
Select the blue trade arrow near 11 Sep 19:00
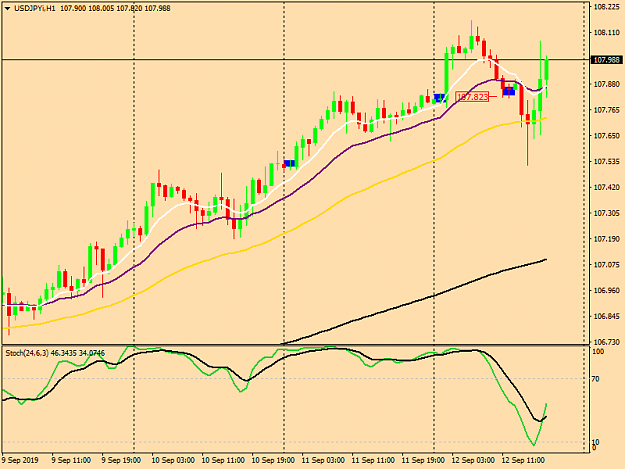[439, 98]
